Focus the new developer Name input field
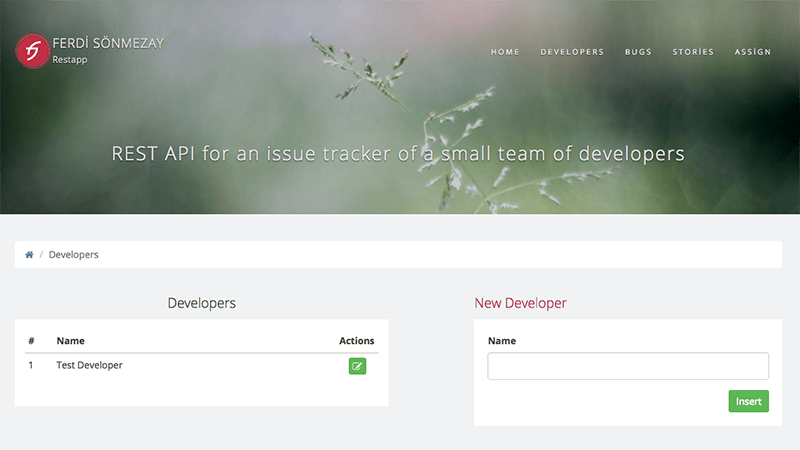This screenshot has width=800, height=450. click(628, 366)
